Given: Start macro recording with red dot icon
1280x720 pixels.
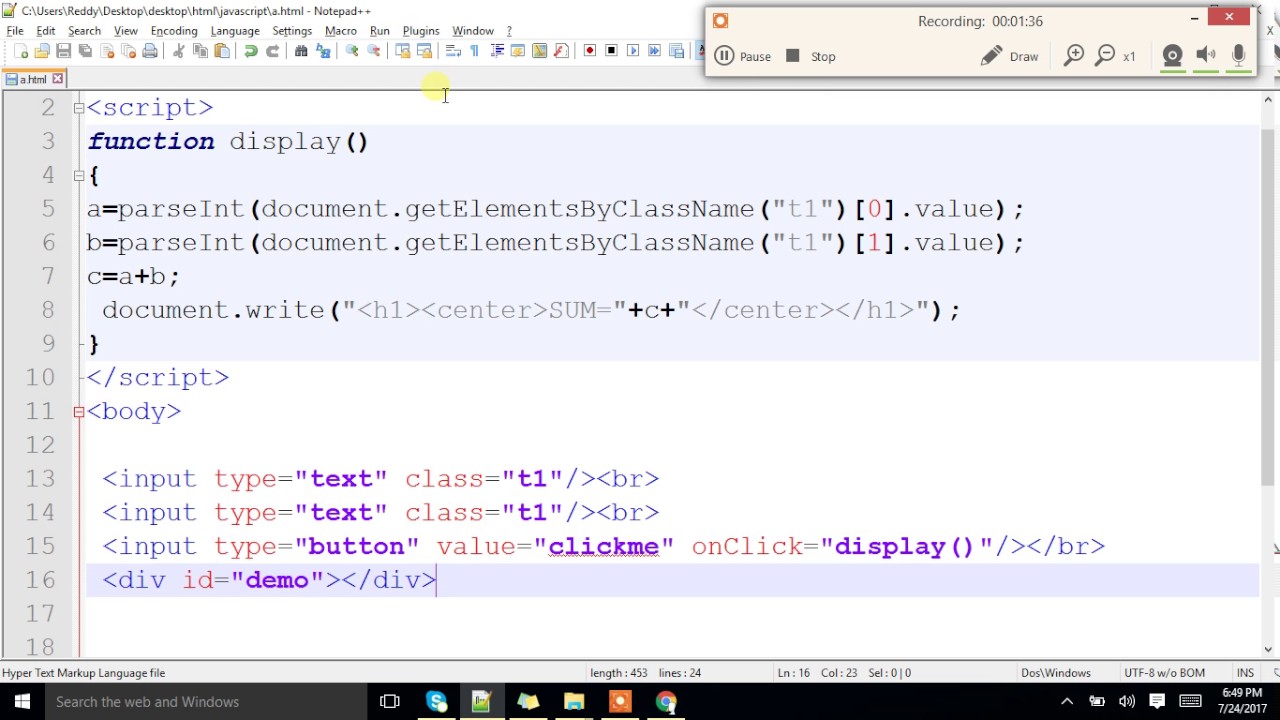Looking at the screenshot, I should (590, 51).
